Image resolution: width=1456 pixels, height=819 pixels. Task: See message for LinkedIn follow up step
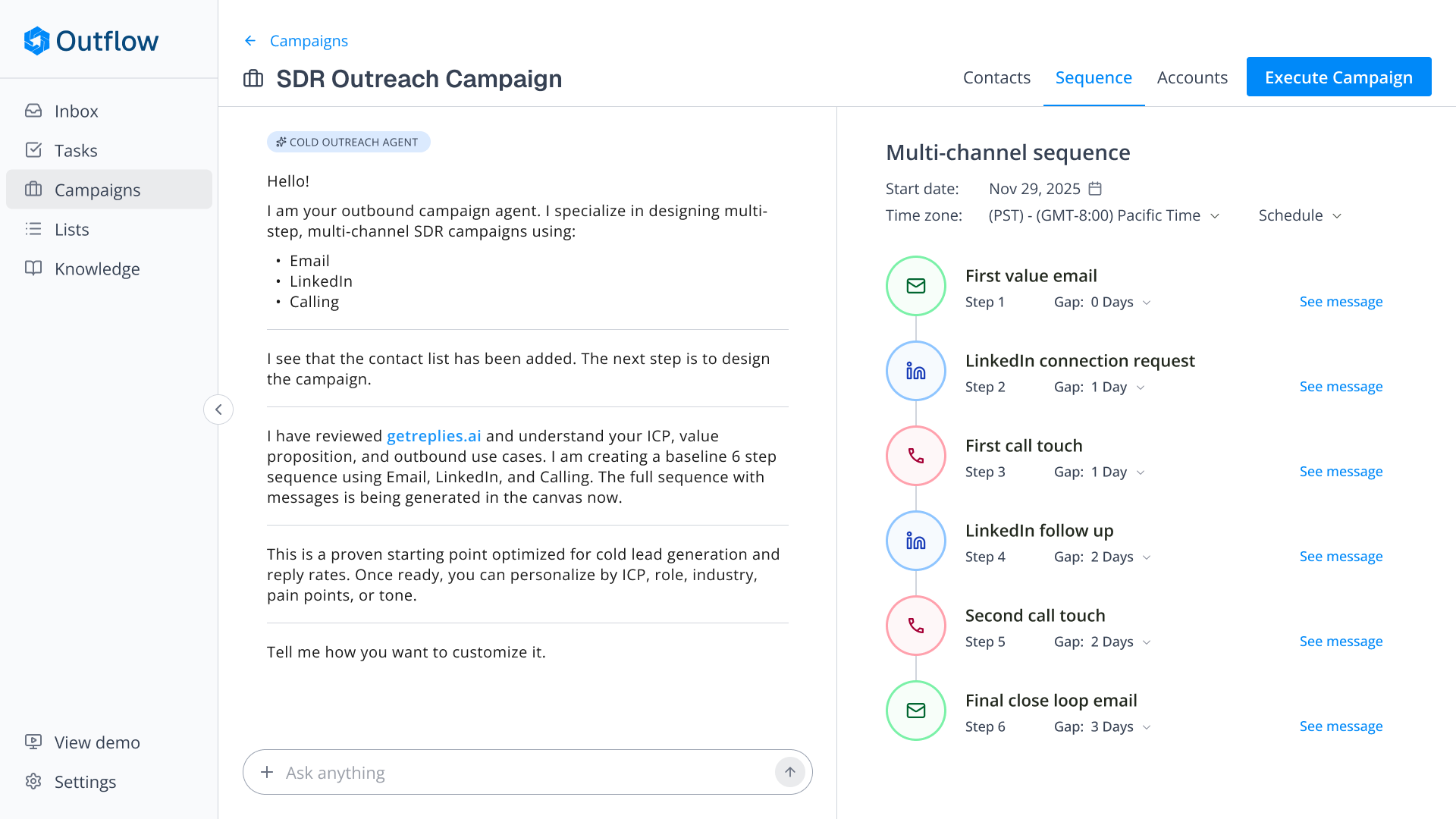[x=1341, y=556]
